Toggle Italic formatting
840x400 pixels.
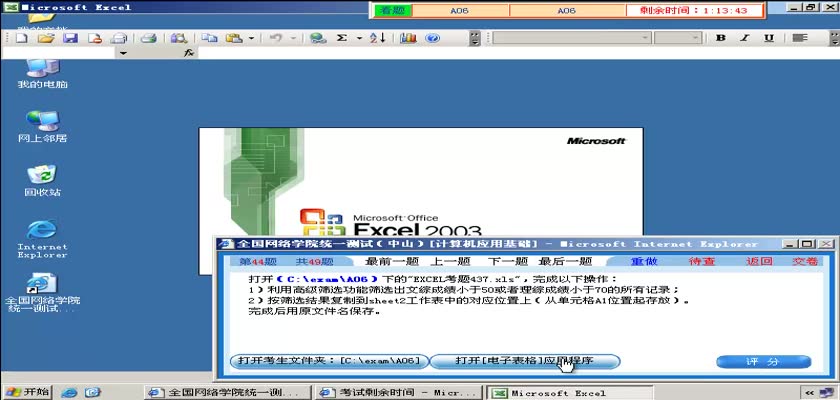(744, 38)
